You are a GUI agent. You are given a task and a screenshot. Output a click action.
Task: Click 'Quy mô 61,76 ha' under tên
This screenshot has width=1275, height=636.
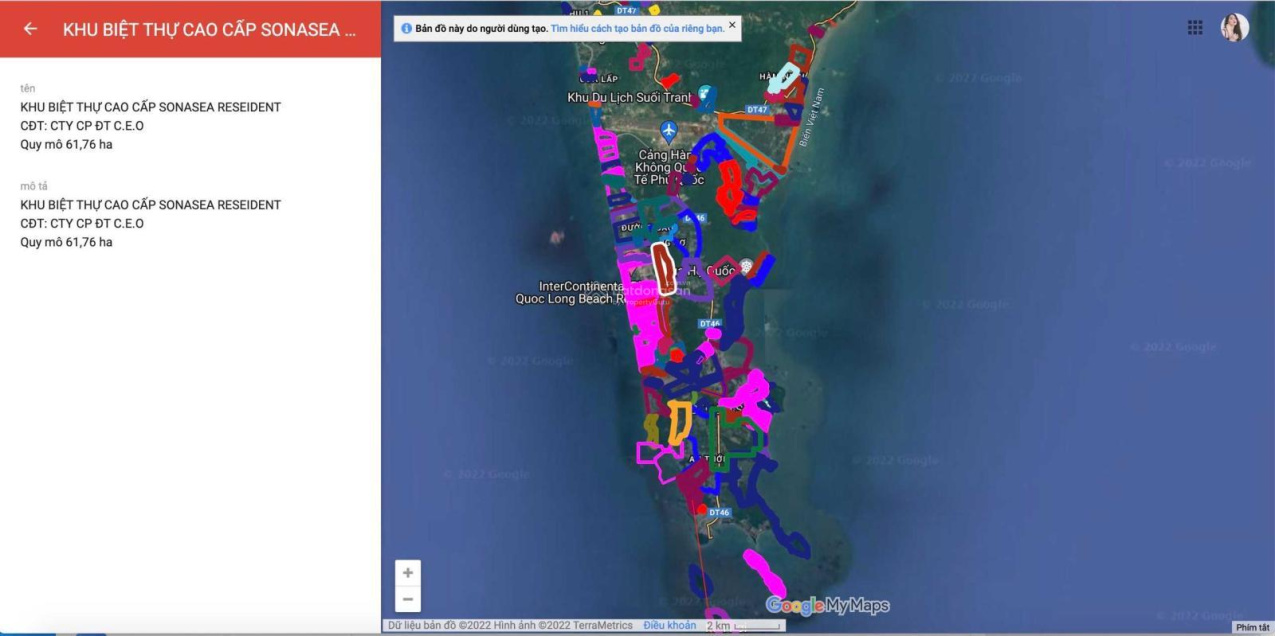coord(66,144)
